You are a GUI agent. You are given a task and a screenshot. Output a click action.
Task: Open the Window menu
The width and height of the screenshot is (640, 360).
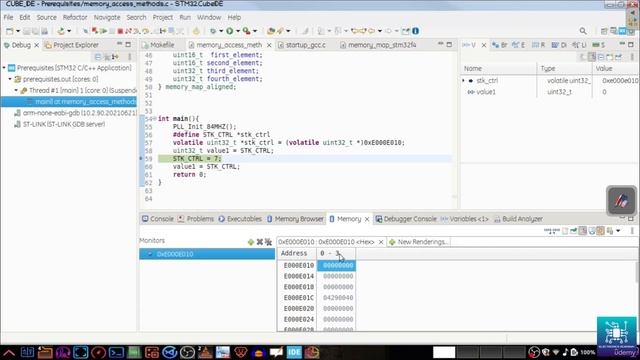209,17
